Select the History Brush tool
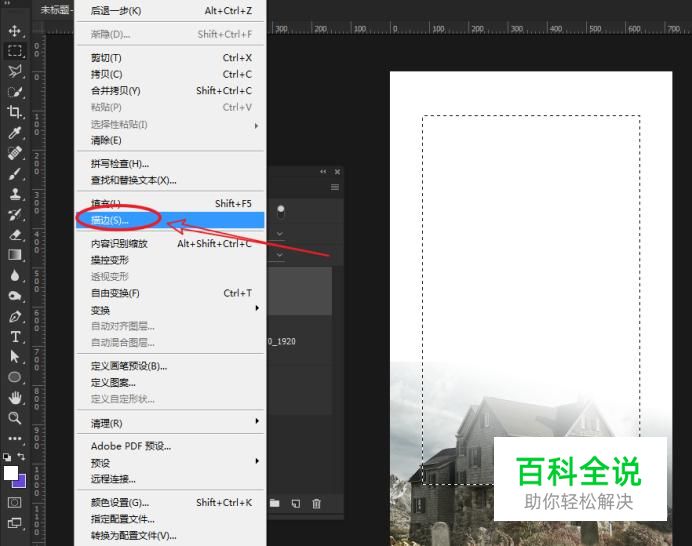The height and width of the screenshot is (546, 692). click(15, 215)
